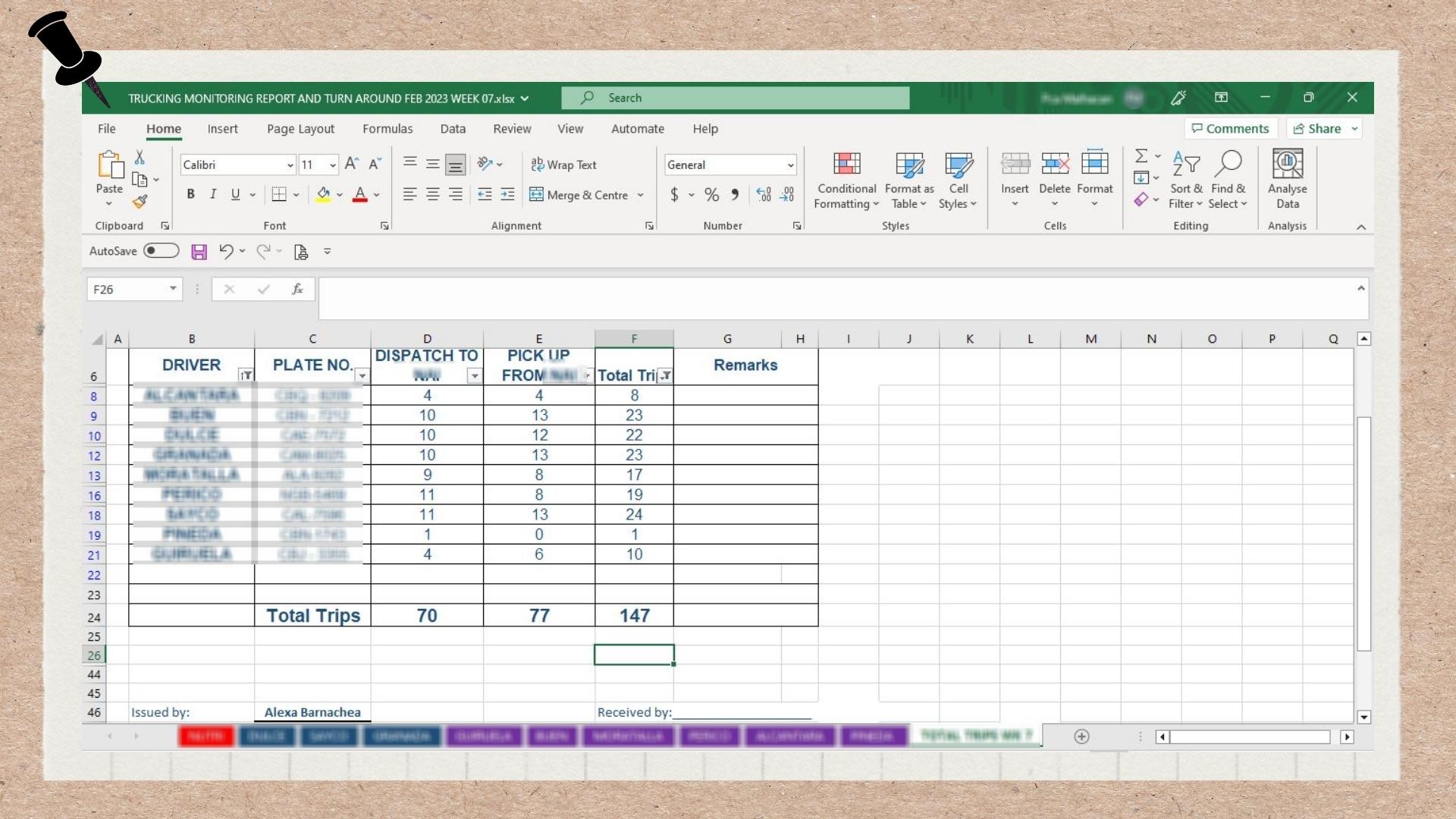Open the Formulas ribbon tab

[388, 129]
